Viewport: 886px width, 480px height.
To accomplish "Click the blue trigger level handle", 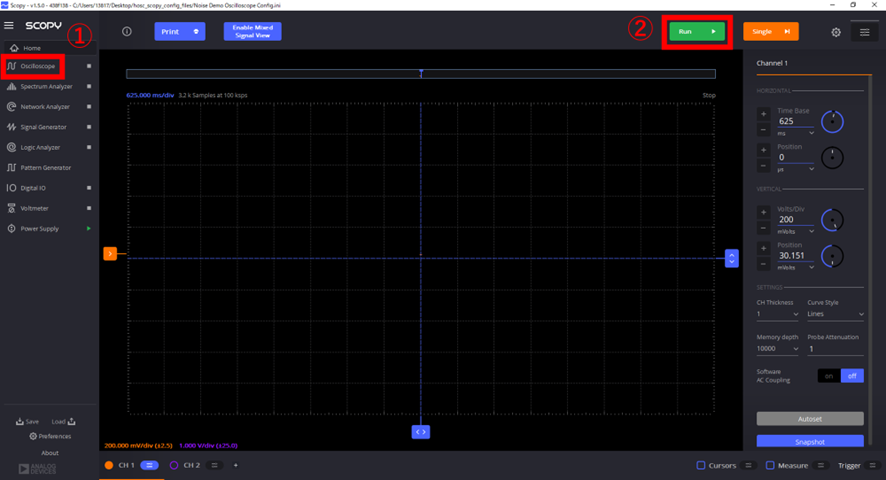I will 732,258.
